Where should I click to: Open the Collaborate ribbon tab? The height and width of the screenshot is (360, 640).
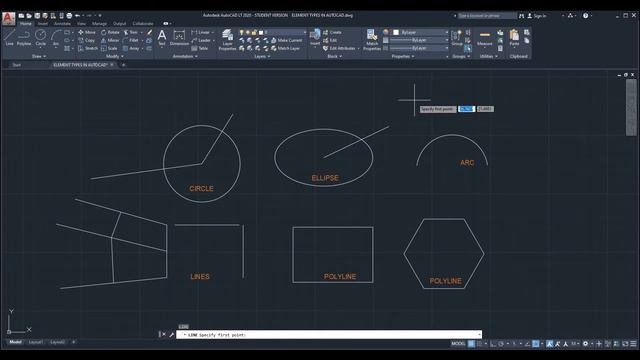click(x=143, y=24)
